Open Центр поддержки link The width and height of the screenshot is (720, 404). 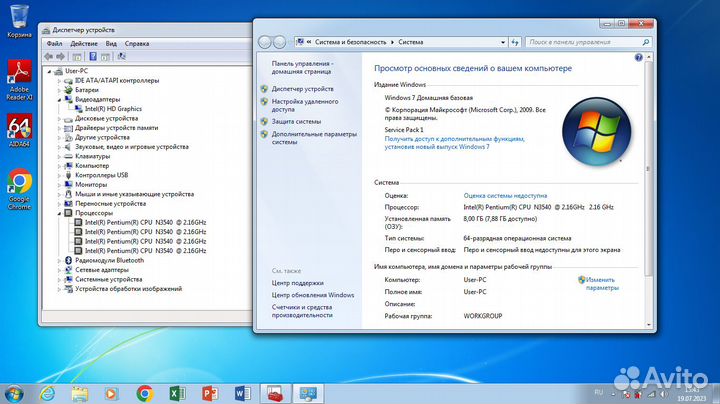pyautogui.click(x=298, y=283)
